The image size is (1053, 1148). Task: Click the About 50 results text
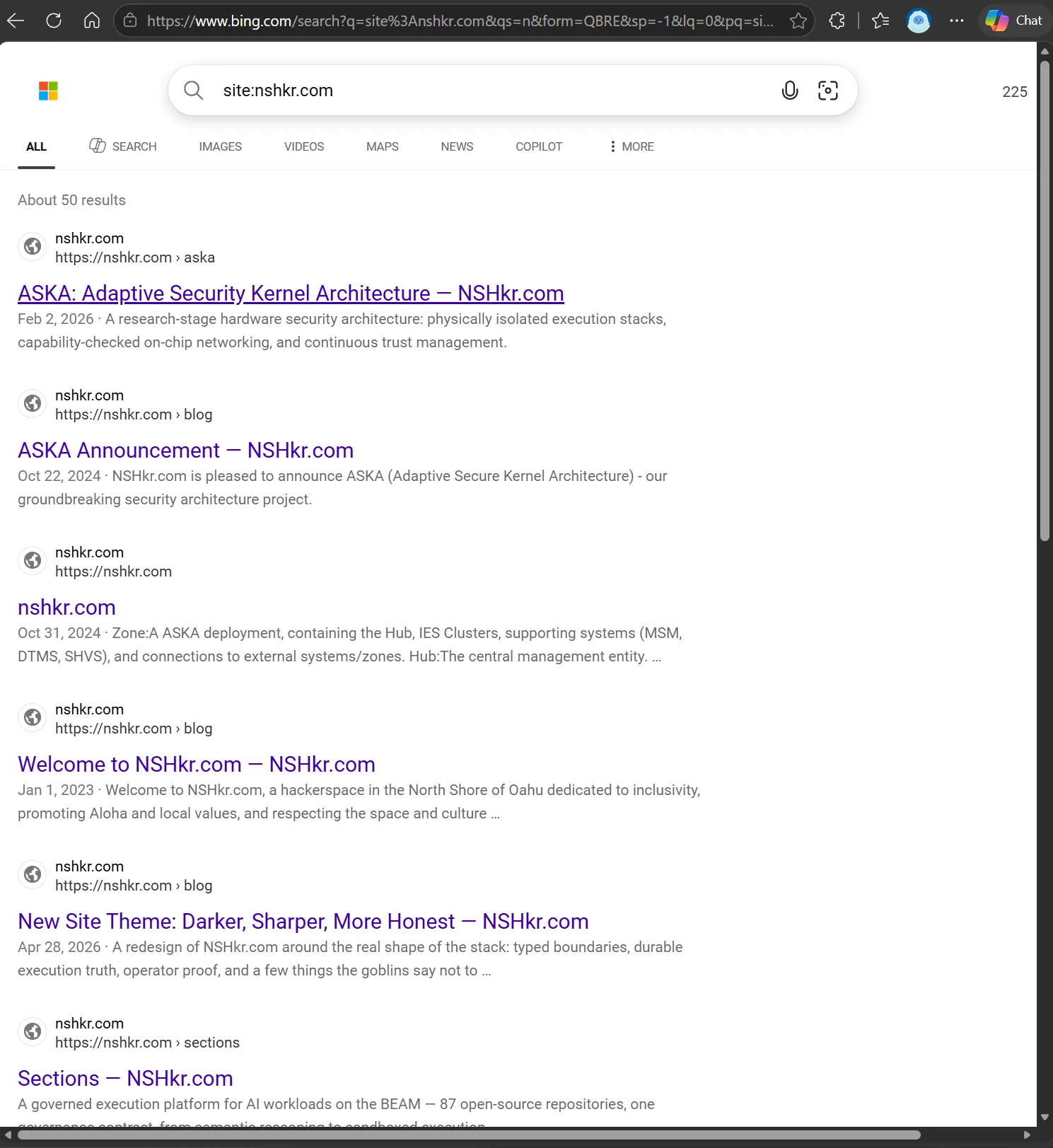pos(71,200)
